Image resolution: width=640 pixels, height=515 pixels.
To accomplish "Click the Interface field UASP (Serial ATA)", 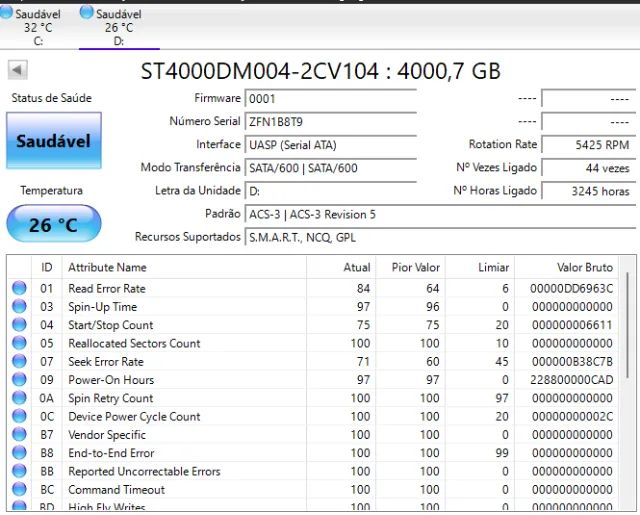I will [331, 145].
